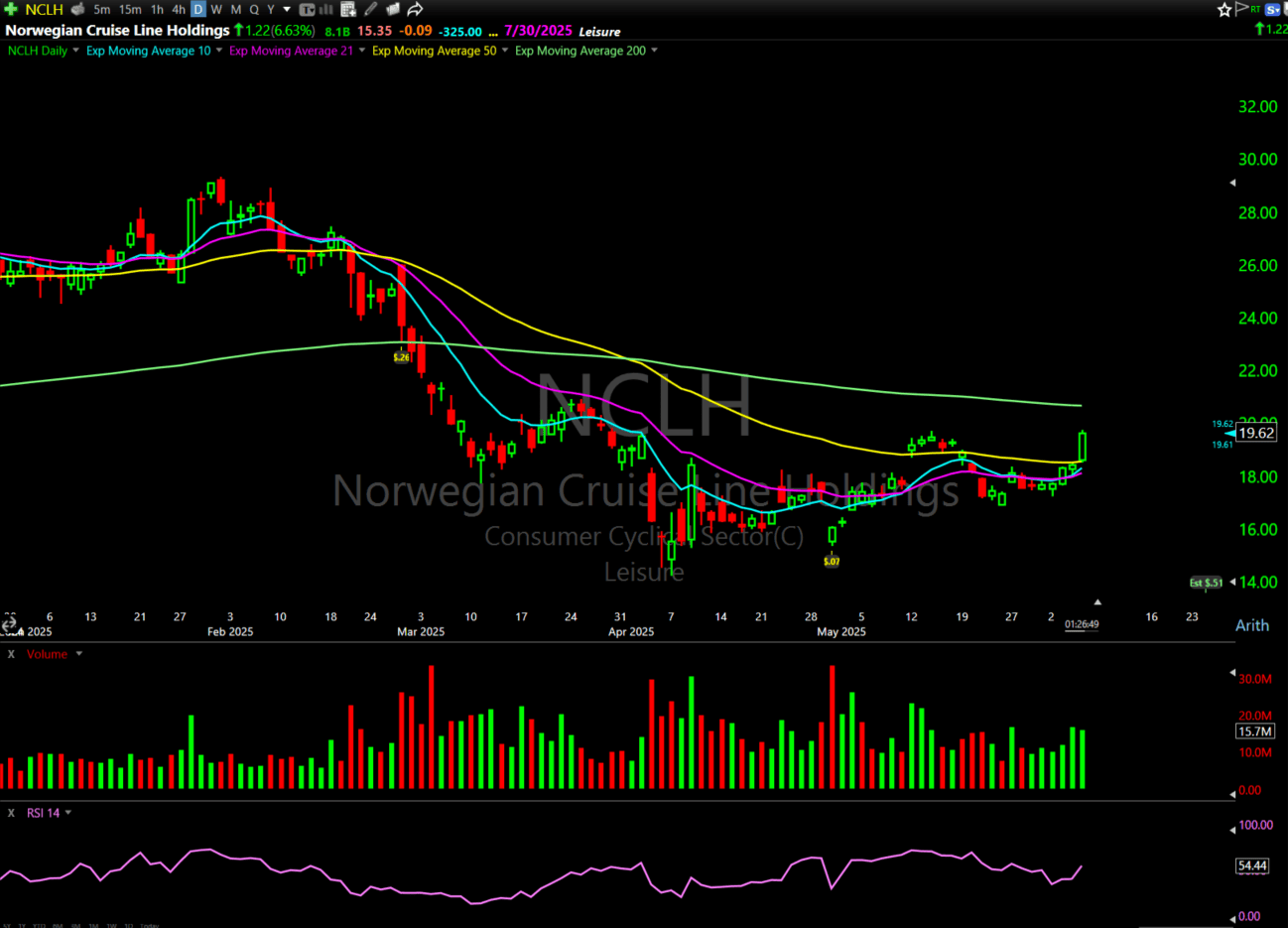
Task: Click the triangle marker above the time axis
Action: pyautogui.click(x=1097, y=601)
